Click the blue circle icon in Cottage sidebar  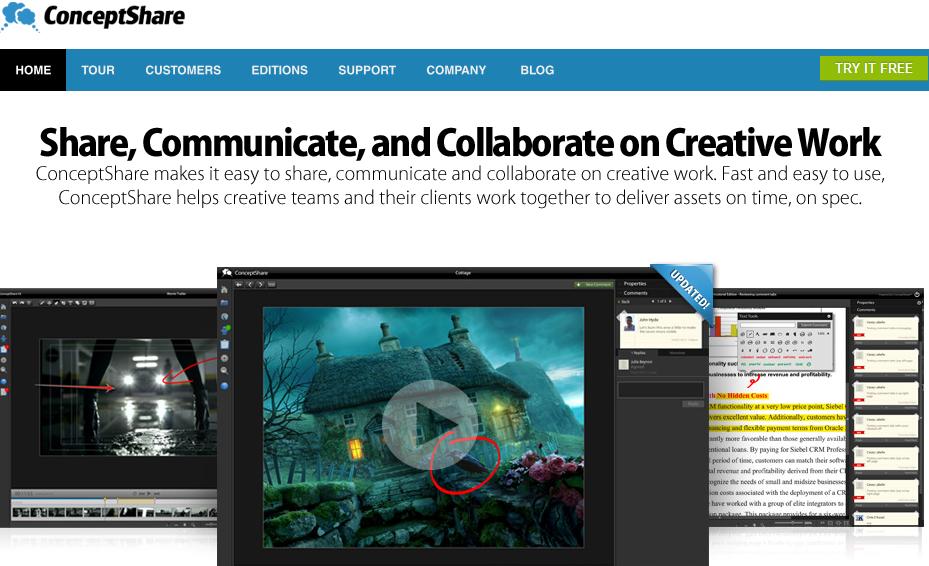pos(225,385)
